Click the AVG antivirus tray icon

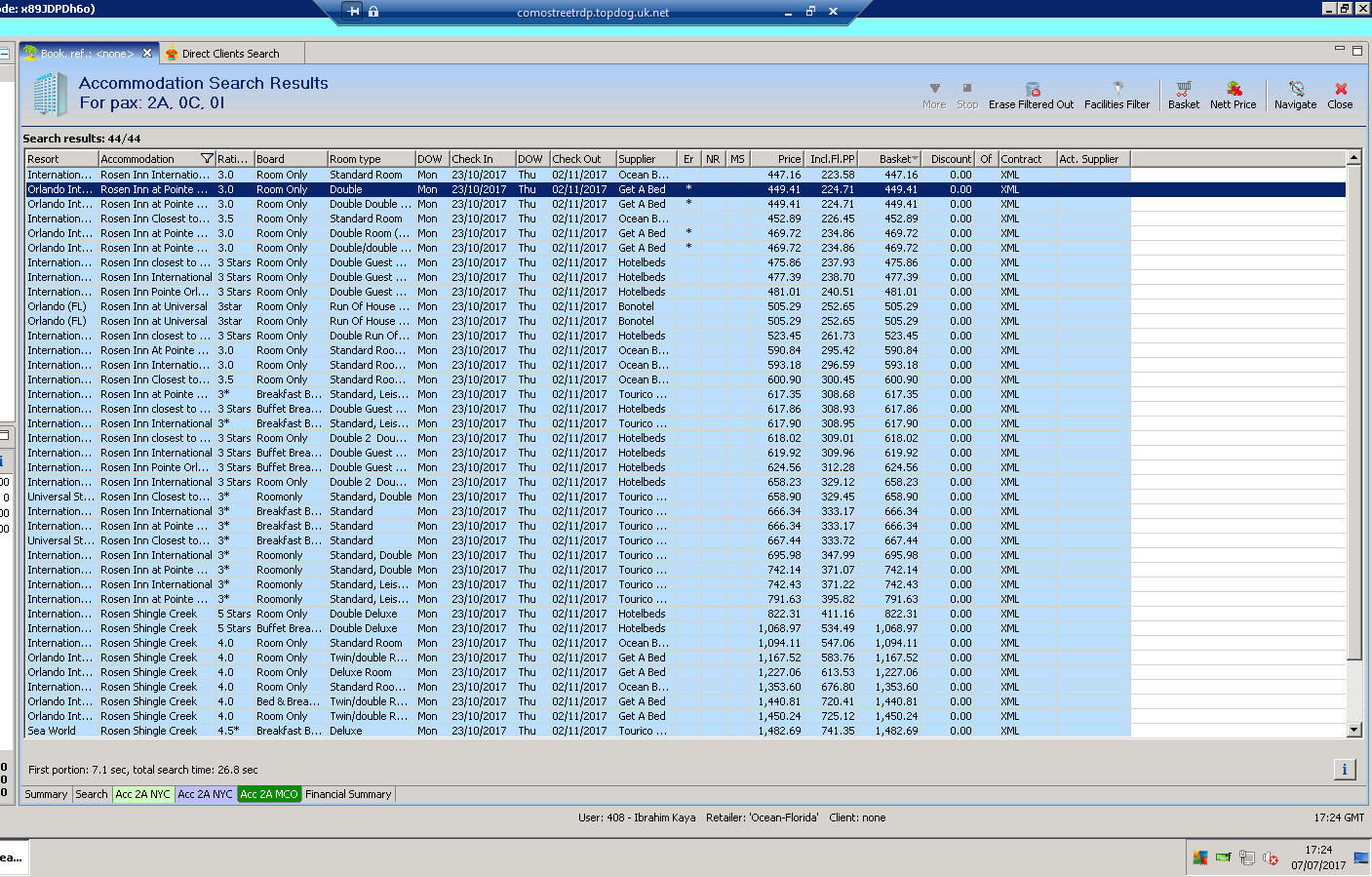(1200, 857)
